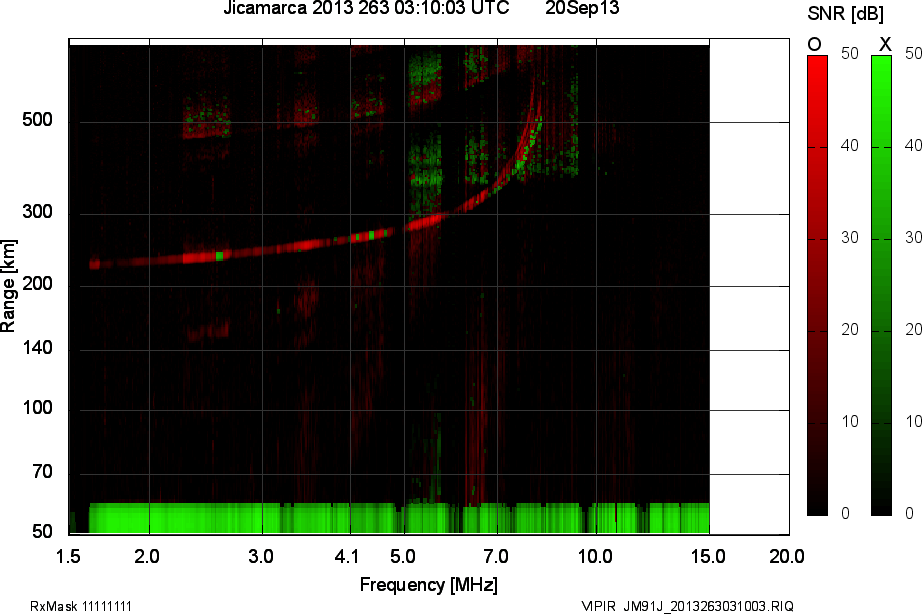The height and width of the screenshot is (614, 922).
Task: Click the 15.0 MHz frequency tick label
Action: 708,556
